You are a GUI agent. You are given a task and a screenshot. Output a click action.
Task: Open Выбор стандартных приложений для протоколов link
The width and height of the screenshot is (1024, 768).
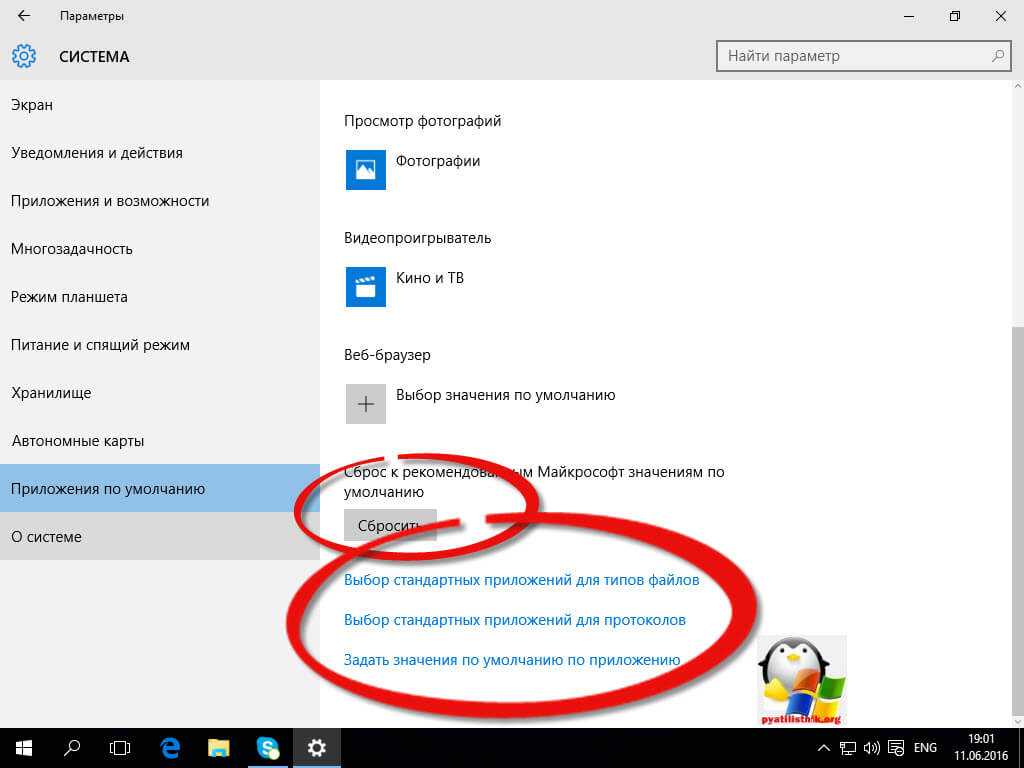(x=515, y=620)
